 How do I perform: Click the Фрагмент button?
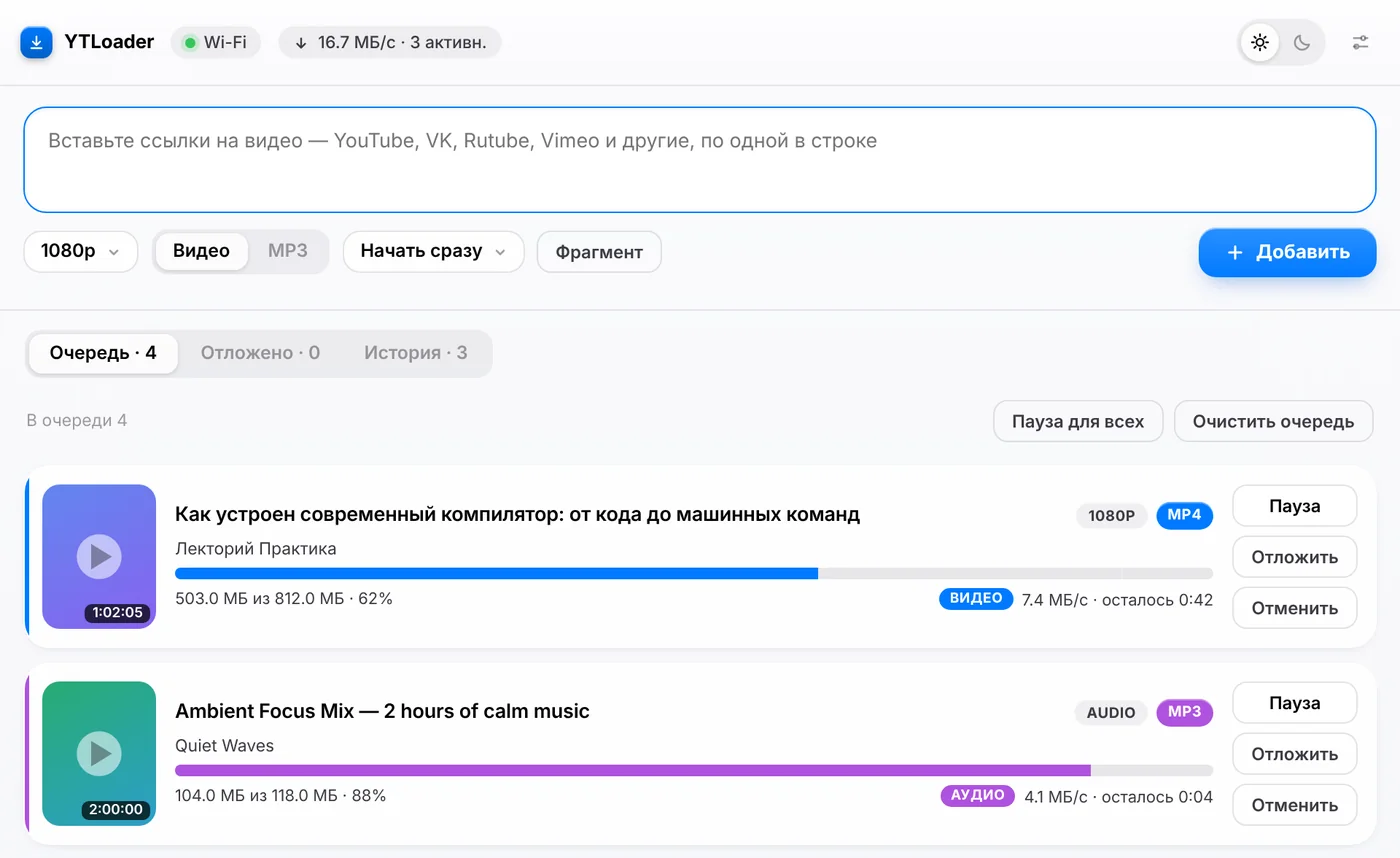[x=599, y=252]
